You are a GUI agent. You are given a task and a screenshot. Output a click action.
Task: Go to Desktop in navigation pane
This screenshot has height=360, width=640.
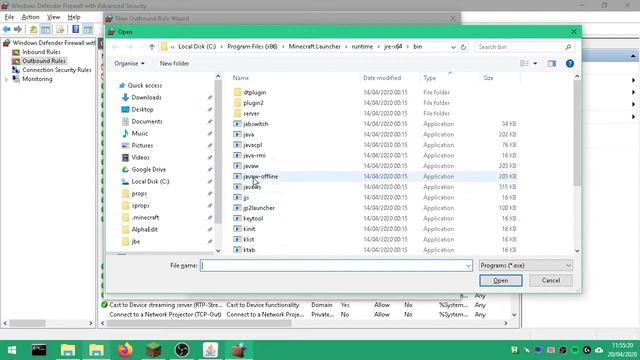pos(142,109)
